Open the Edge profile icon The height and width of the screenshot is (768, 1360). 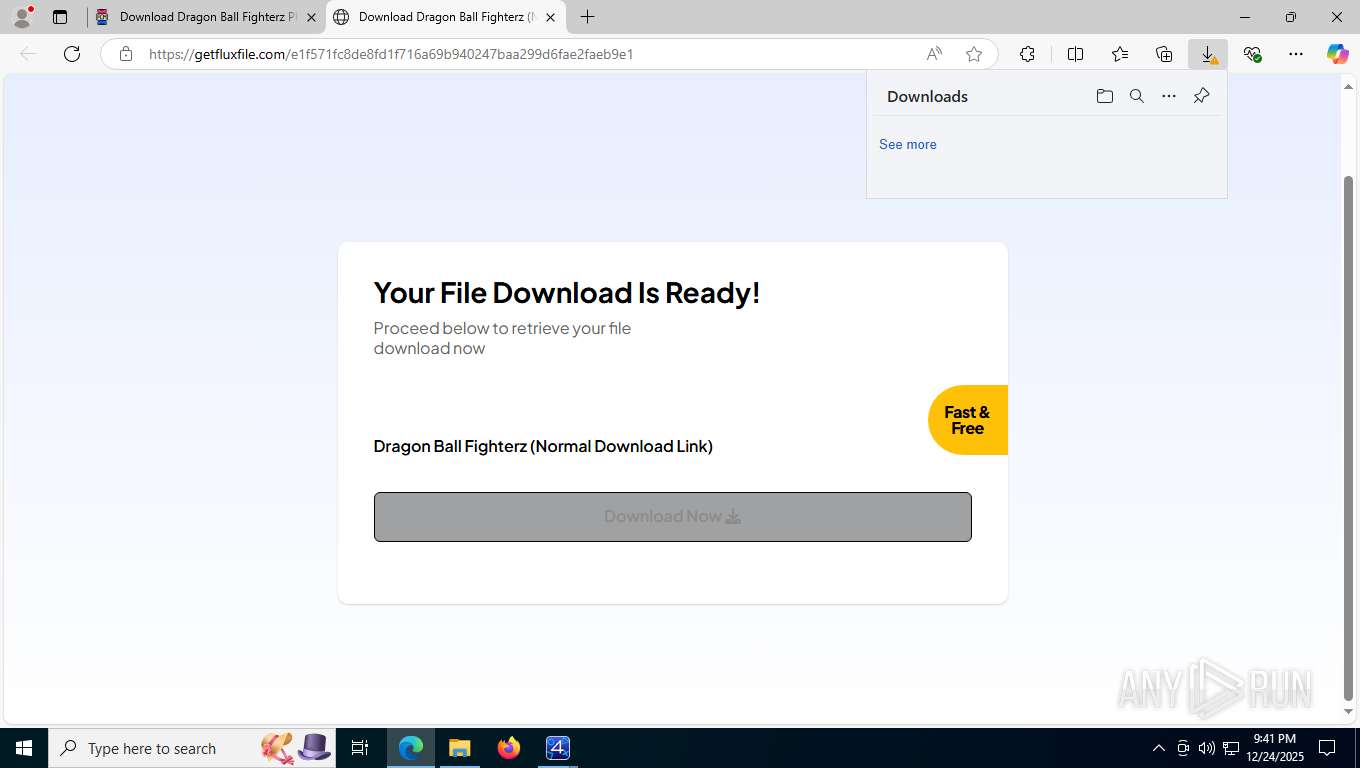(x=22, y=17)
